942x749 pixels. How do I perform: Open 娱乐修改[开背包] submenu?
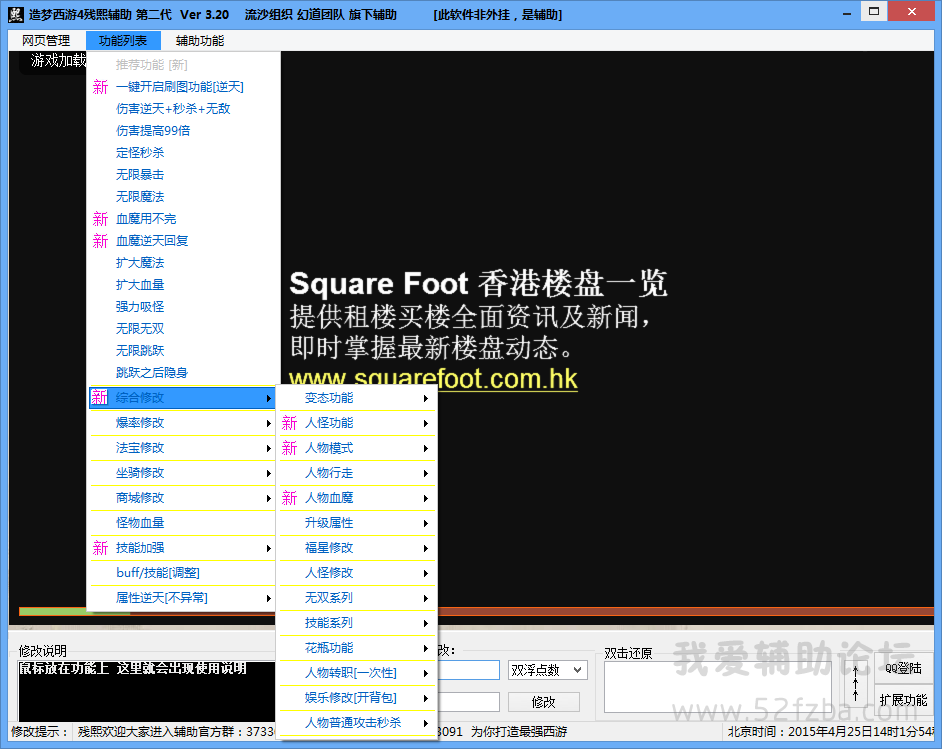click(356, 699)
